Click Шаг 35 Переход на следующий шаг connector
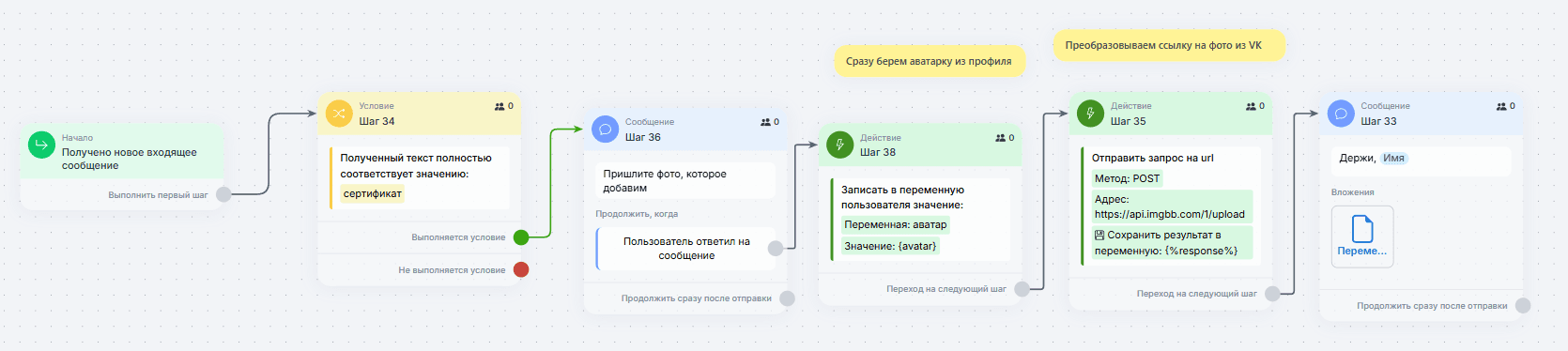 pyautogui.click(x=1272, y=294)
